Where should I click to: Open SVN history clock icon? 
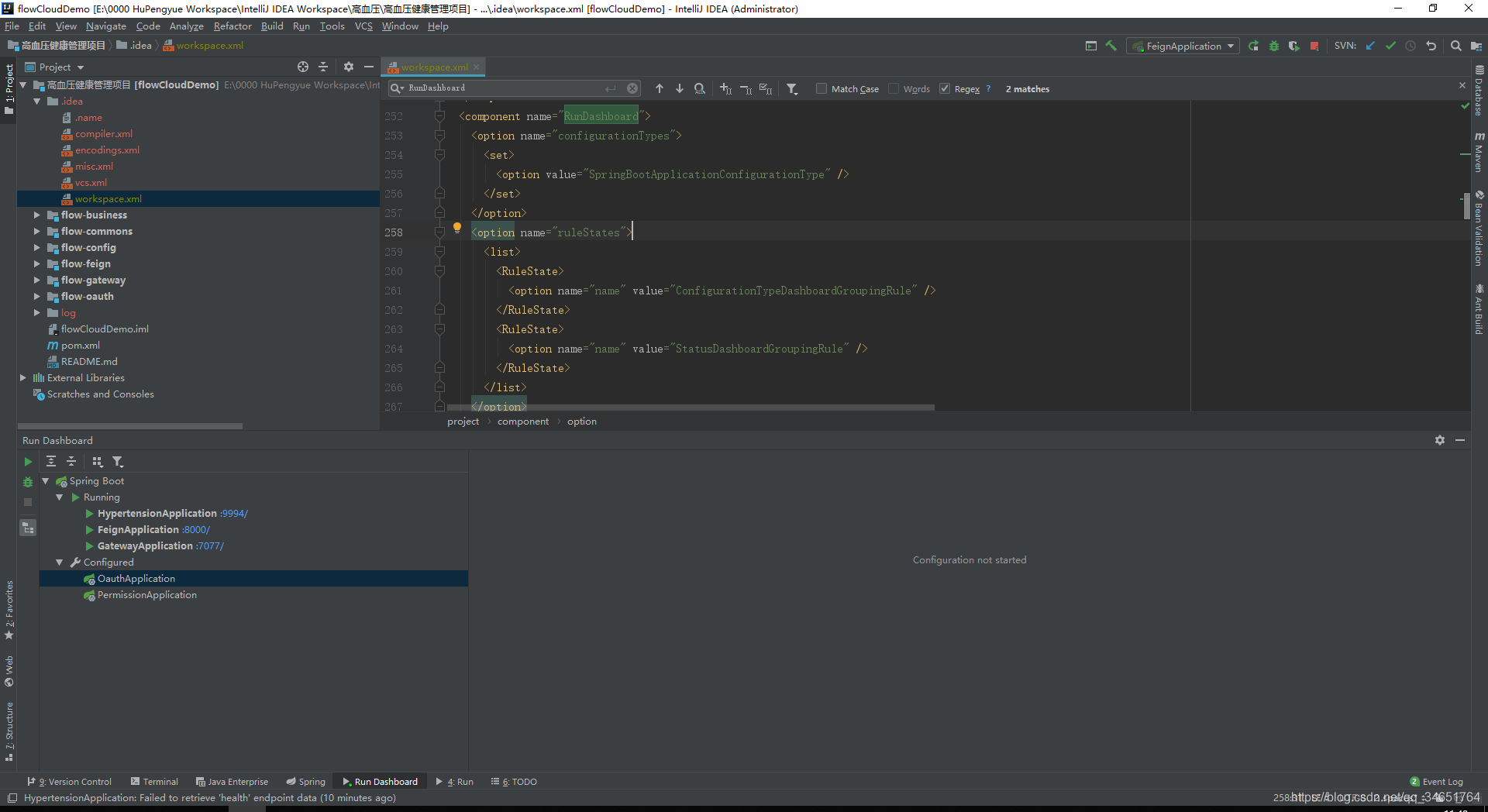[x=1410, y=46]
